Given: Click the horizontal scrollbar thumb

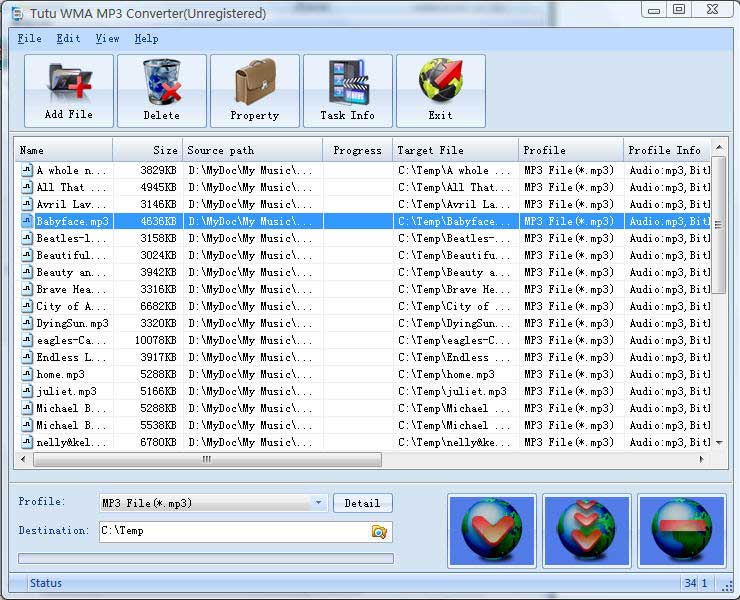Looking at the screenshot, I should pyautogui.click(x=207, y=459).
